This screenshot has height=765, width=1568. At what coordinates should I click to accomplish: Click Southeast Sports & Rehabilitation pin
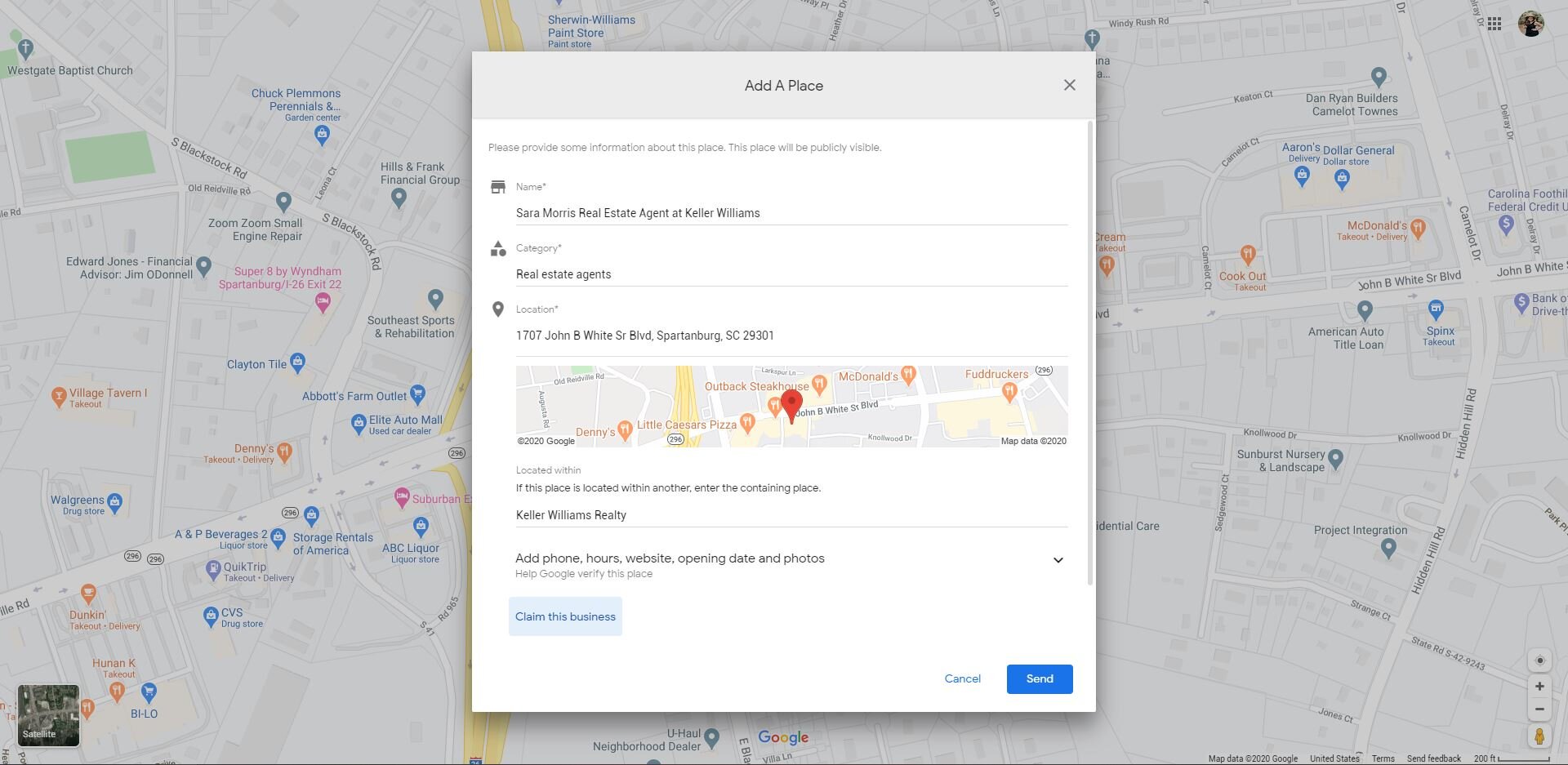coord(435,299)
